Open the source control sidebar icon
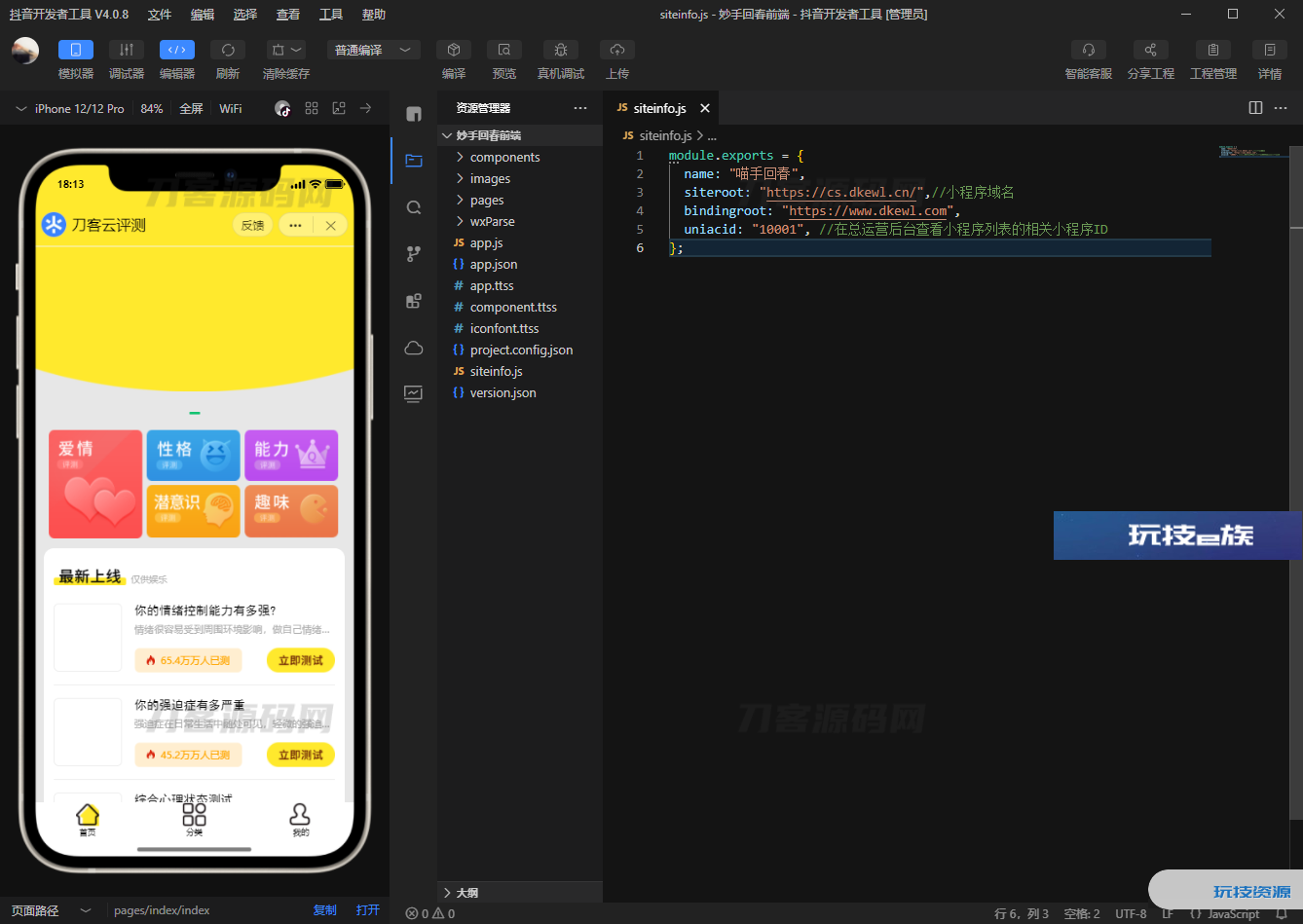 [414, 254]
